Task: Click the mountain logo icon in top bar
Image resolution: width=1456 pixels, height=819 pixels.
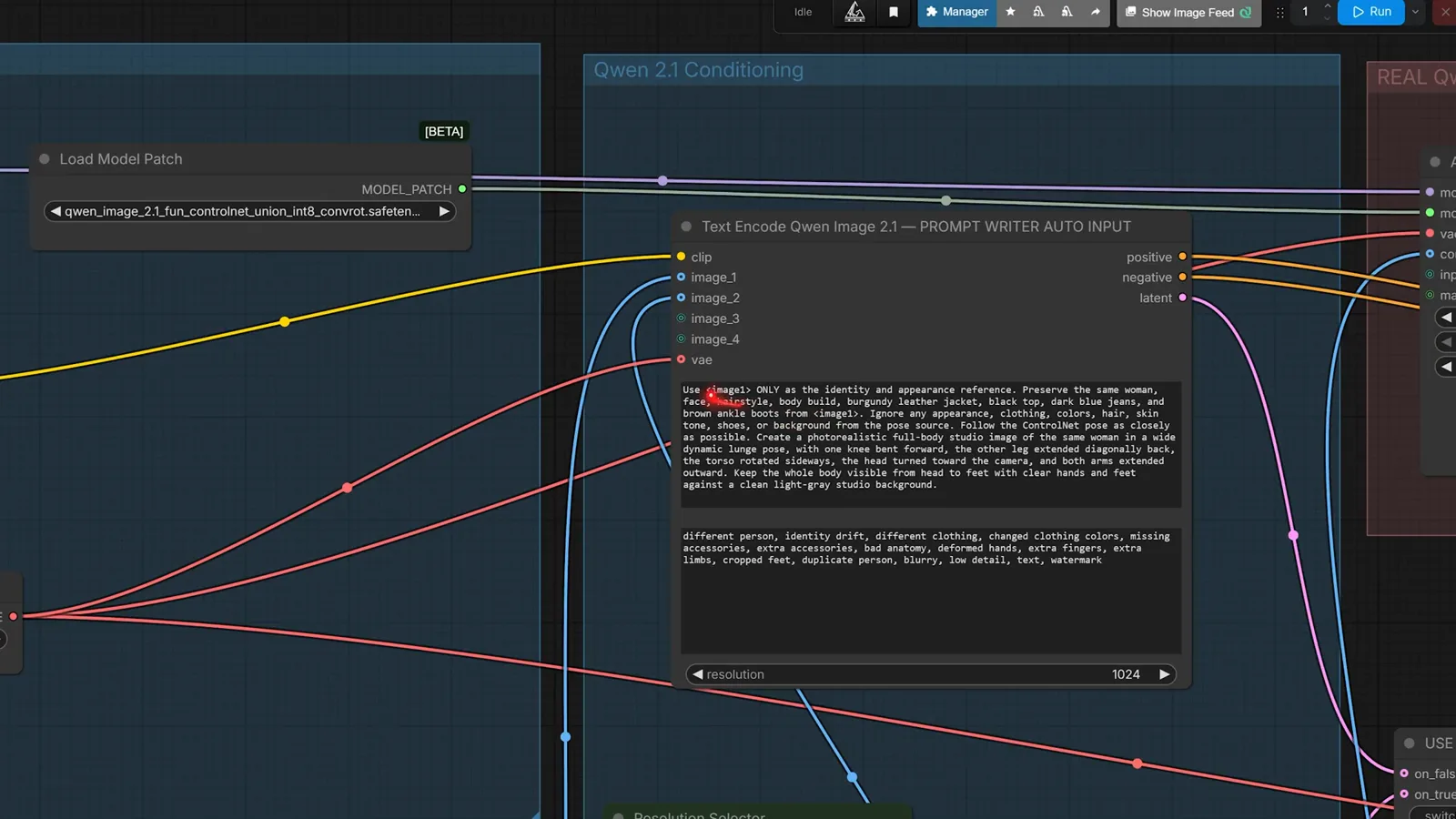Action: point(854,12)
